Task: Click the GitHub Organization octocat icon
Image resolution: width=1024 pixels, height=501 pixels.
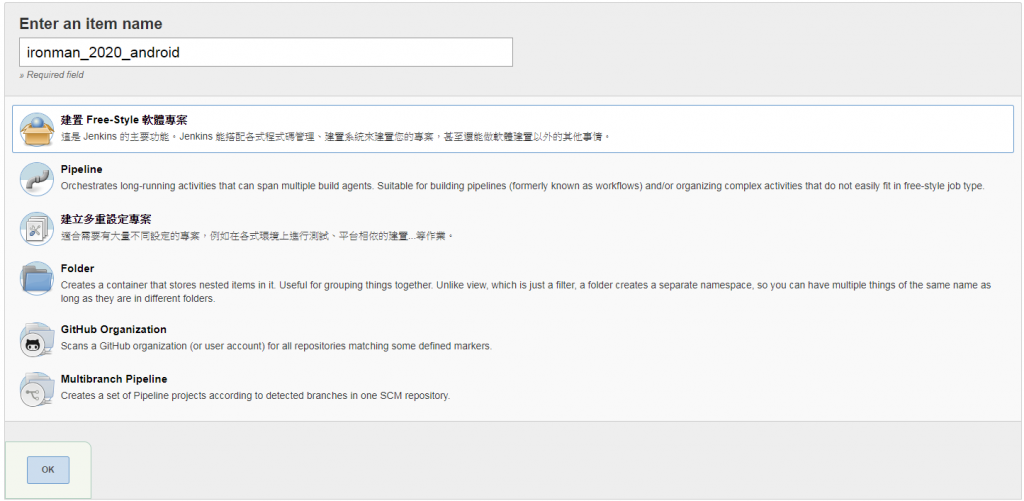Action: 37,340
